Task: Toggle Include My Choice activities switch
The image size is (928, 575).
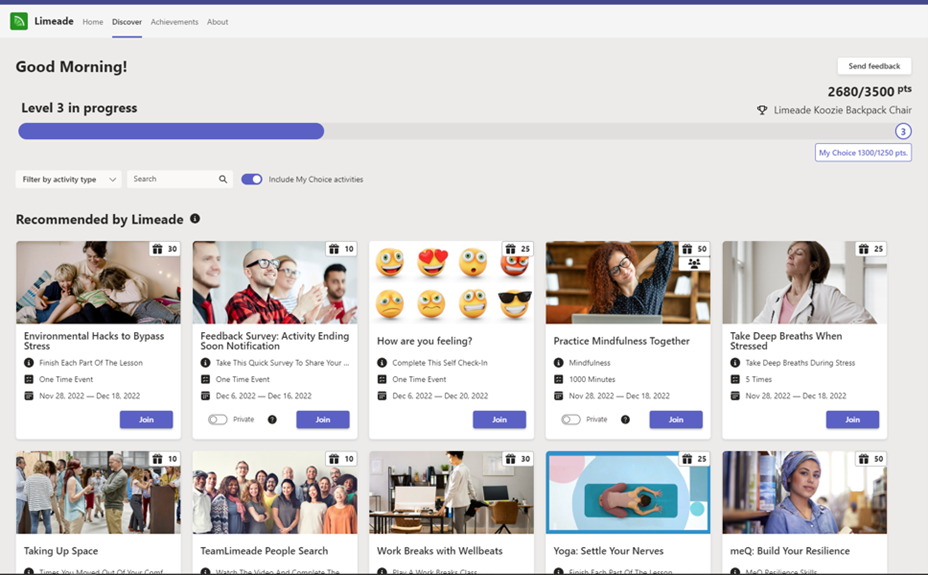Action: pyautogui.click(x=252, y=179)
